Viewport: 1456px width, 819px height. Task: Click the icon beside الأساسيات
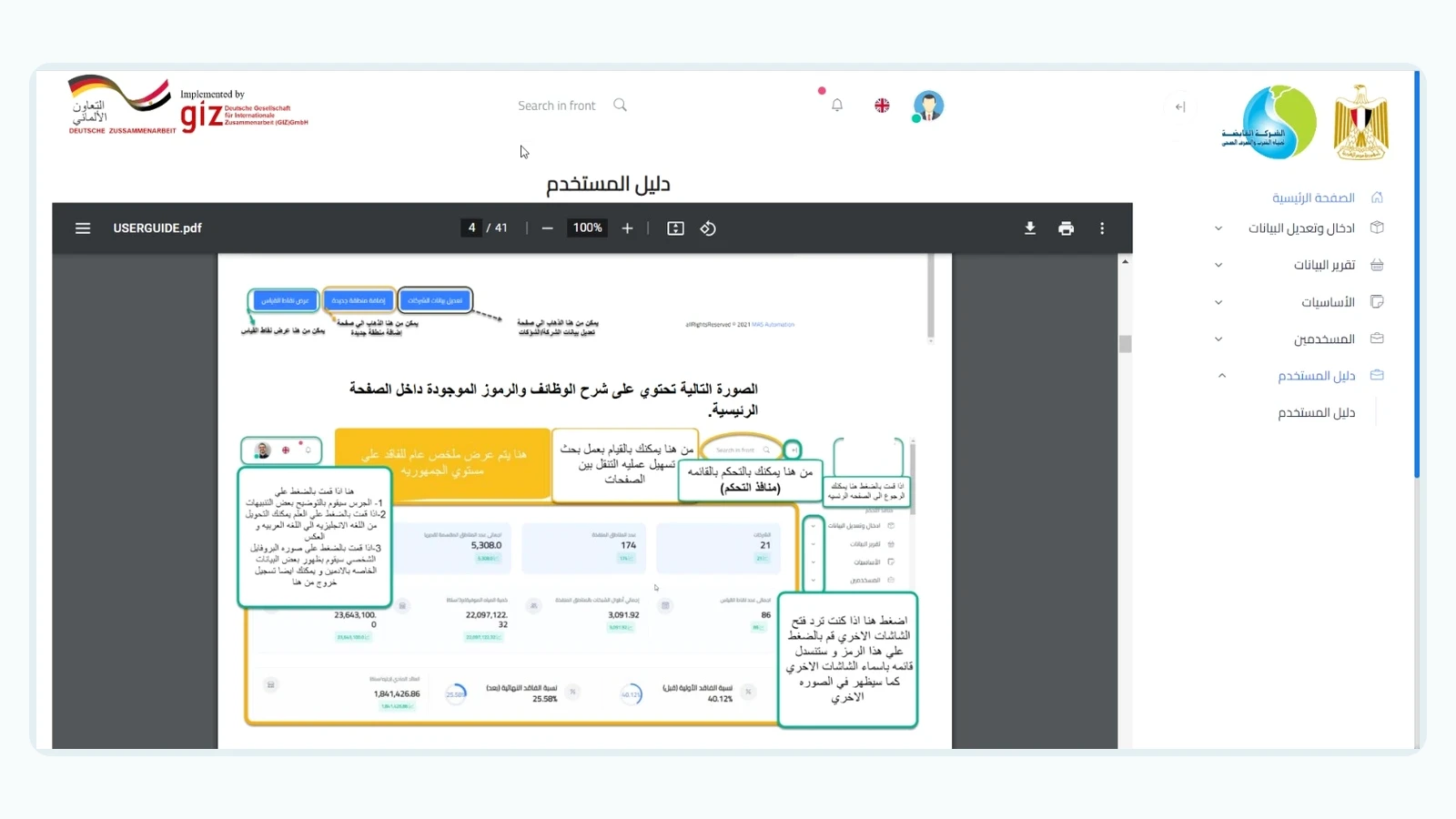(1377, 301)
